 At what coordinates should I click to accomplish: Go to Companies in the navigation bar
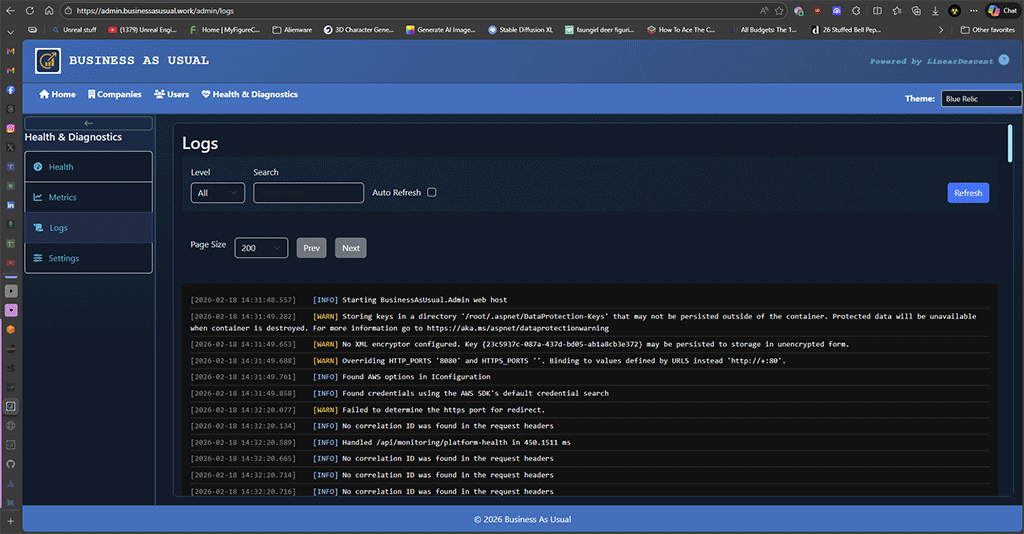pos(114,94)
